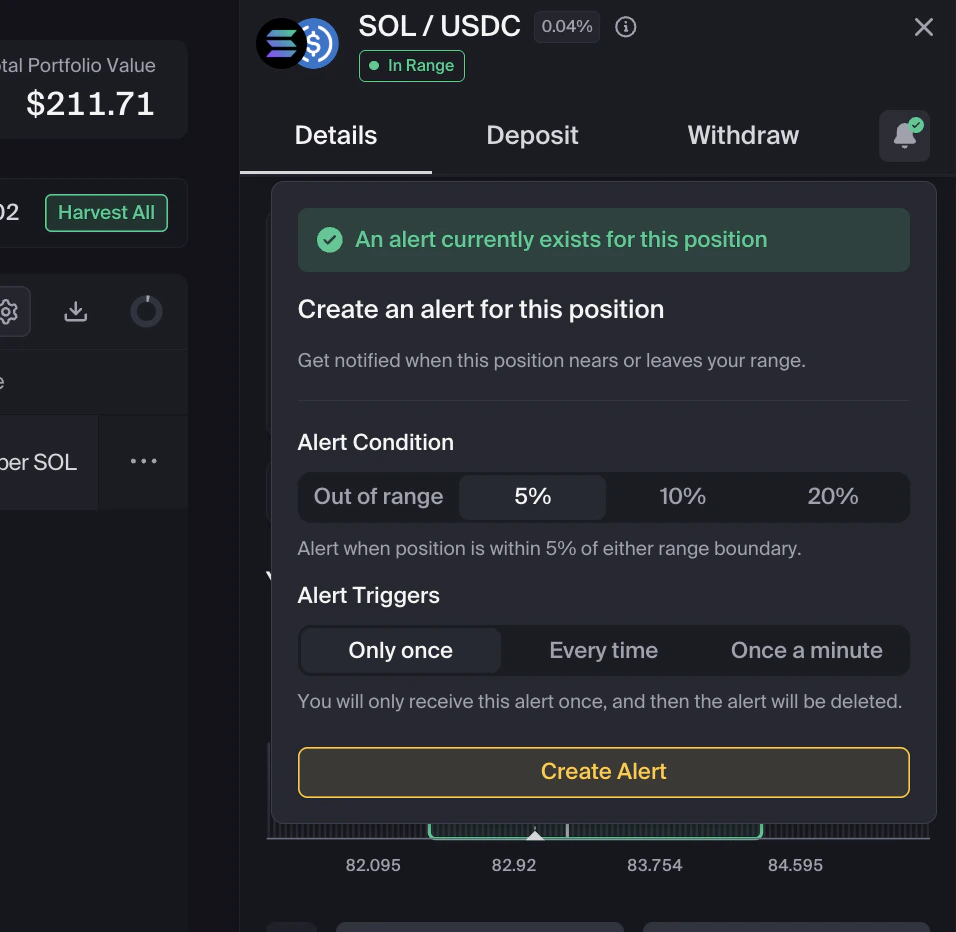956x932 pixels.
Task: Select the 10% alert condition
Action: 682,497
